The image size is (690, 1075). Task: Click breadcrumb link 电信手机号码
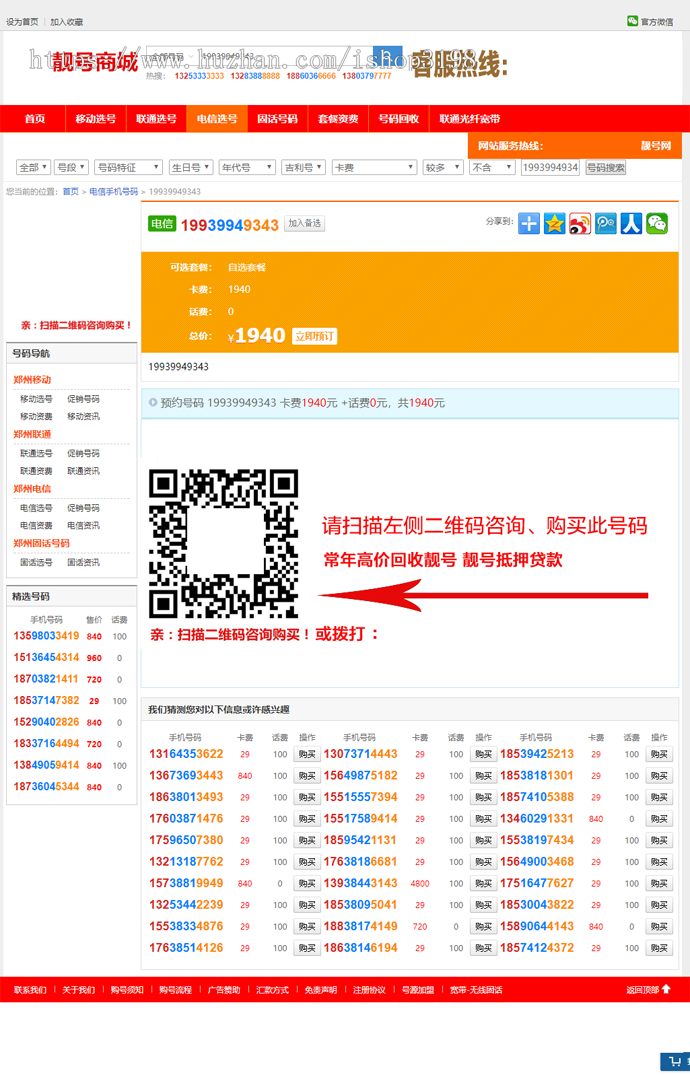(114, 192)
